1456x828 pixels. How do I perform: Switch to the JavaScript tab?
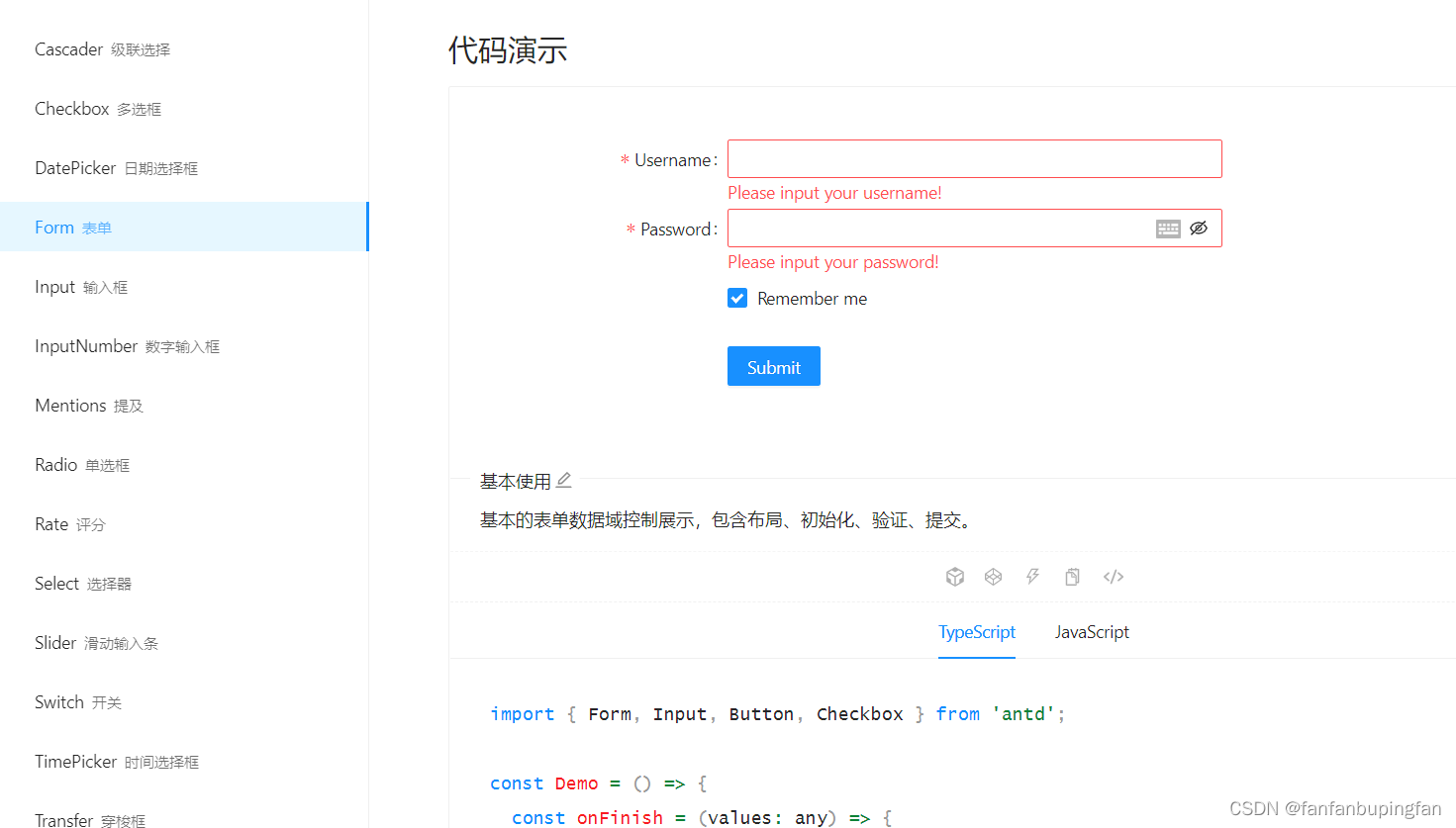tap(1092, 632)
